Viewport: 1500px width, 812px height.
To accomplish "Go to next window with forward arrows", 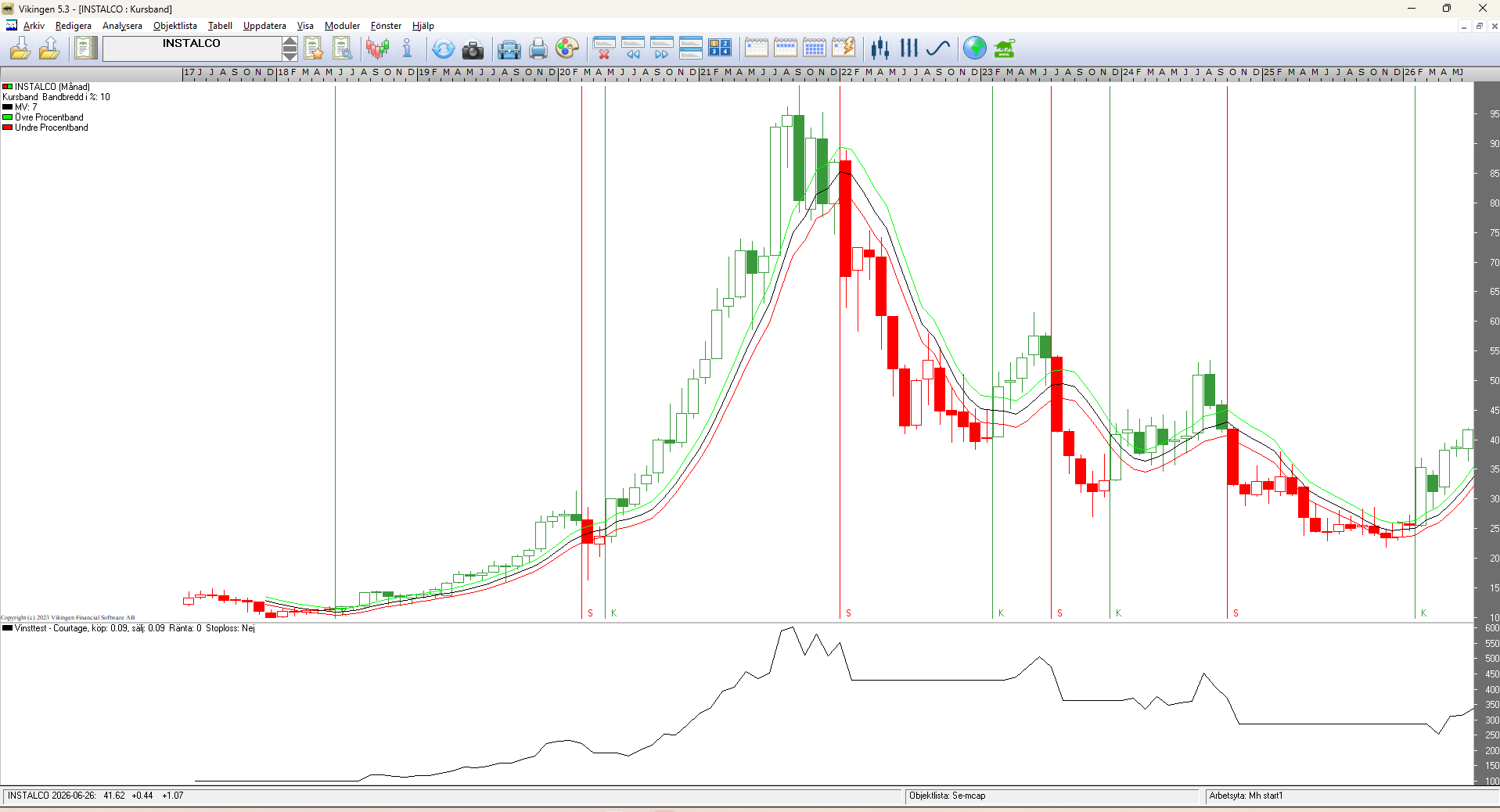I will click(x=662, y=49).
